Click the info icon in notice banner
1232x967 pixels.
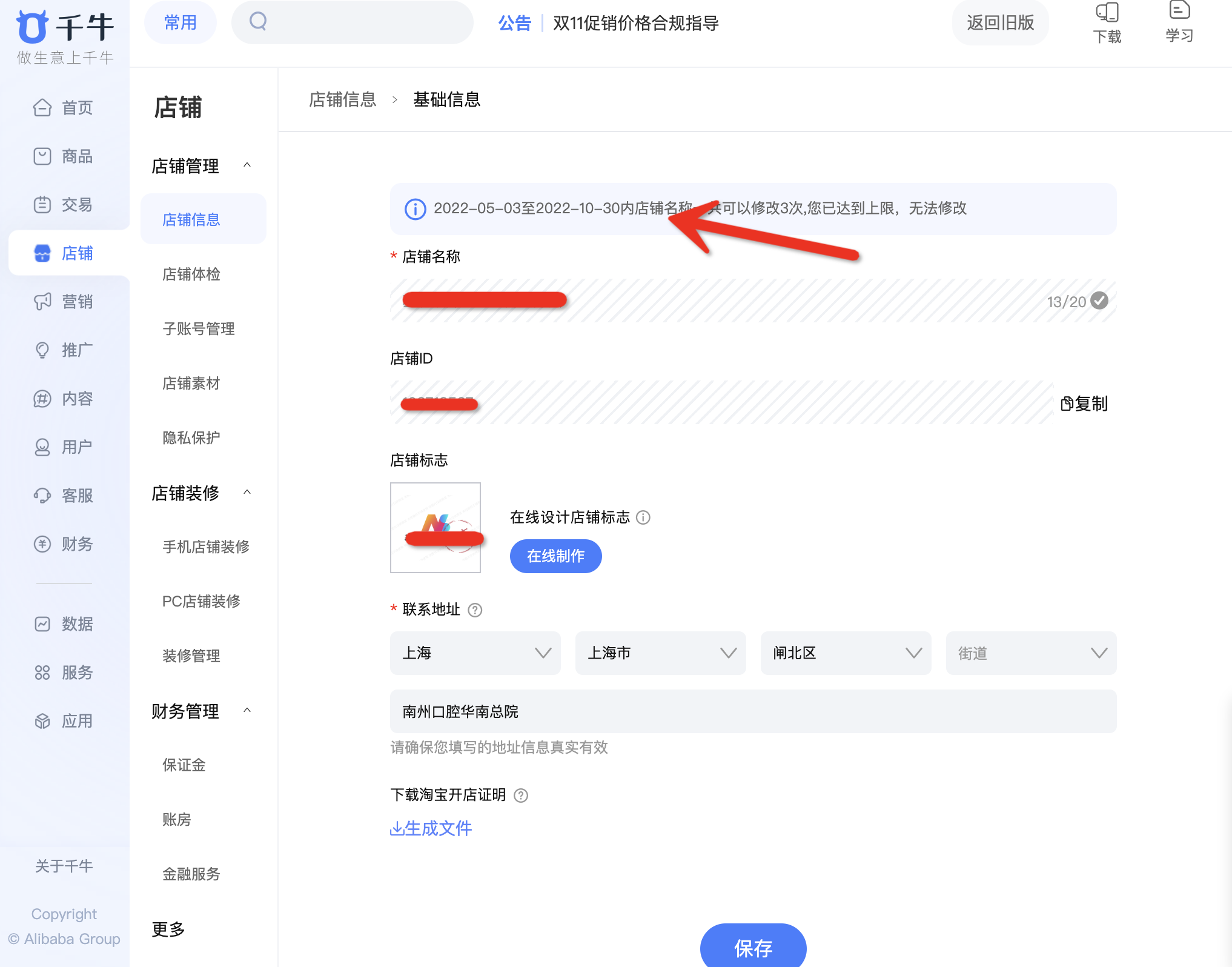tap(416, 209)
